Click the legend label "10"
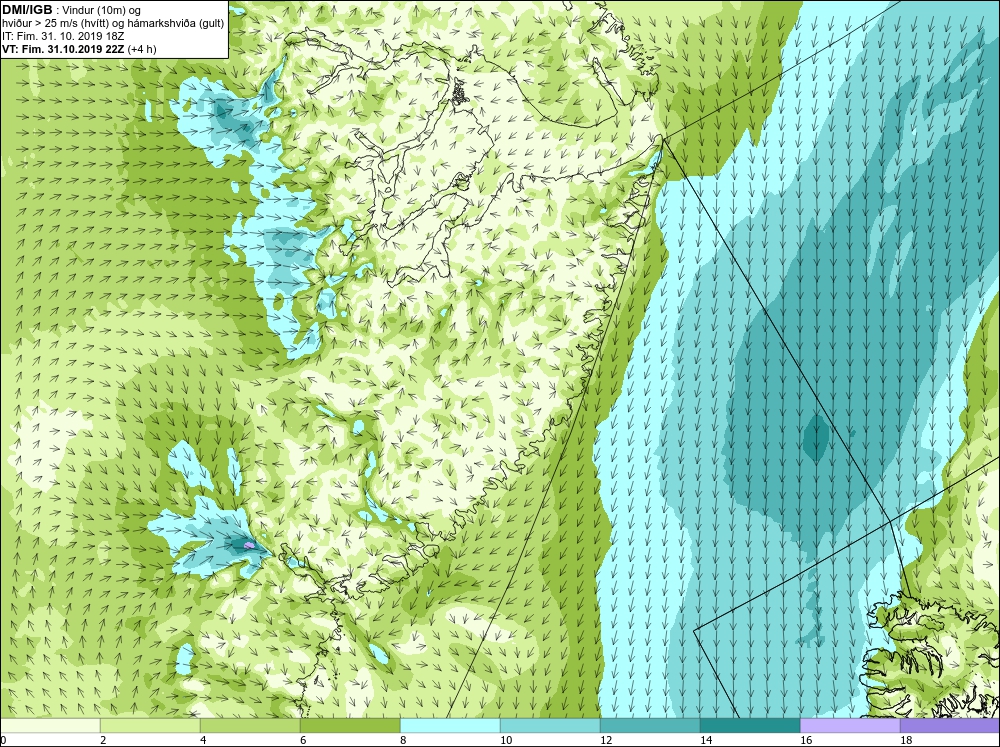The image size is (1000, 747). pyautogui.click(x=506, y=740)
